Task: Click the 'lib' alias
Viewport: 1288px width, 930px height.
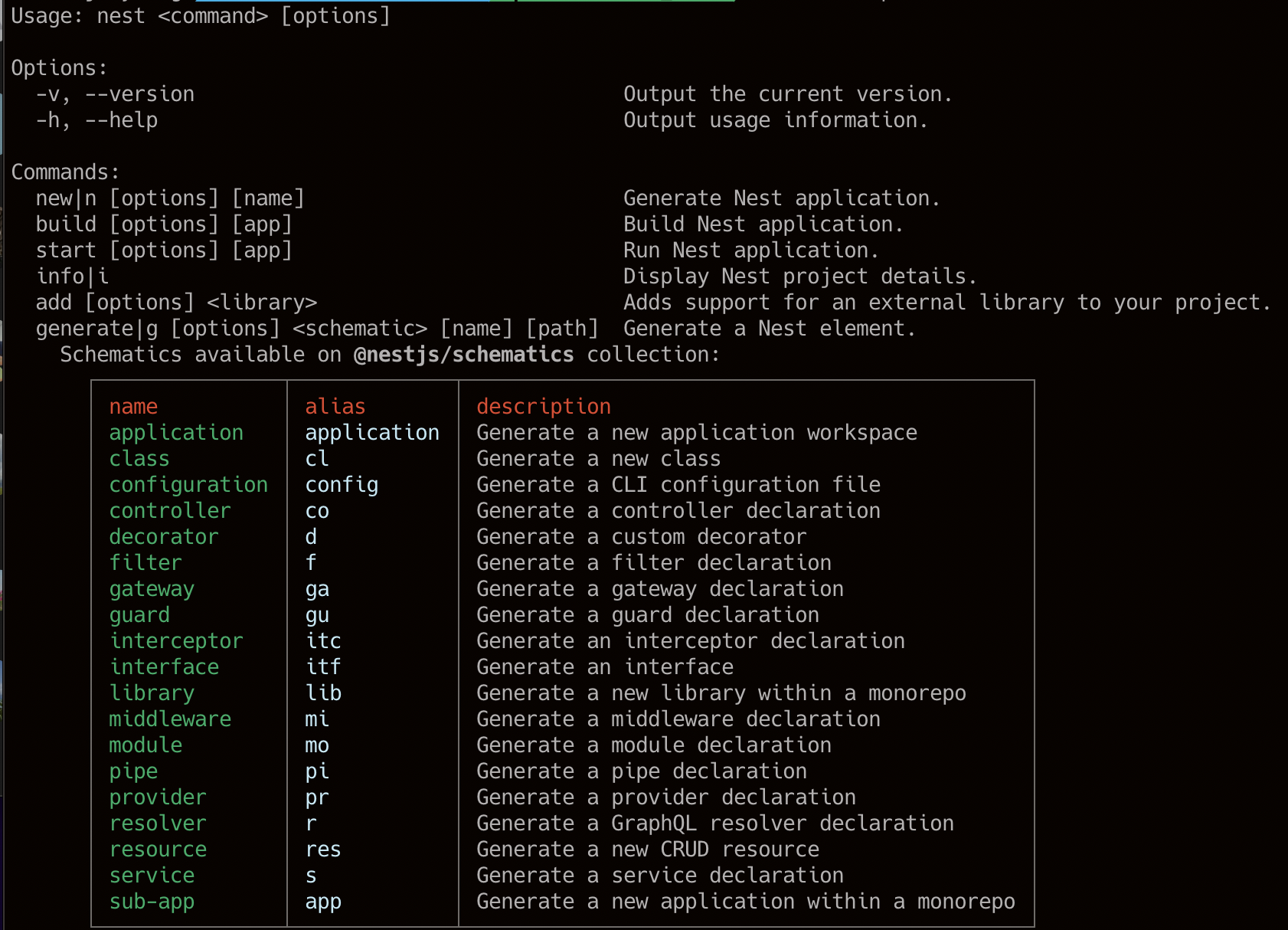Action: (323, 693)
